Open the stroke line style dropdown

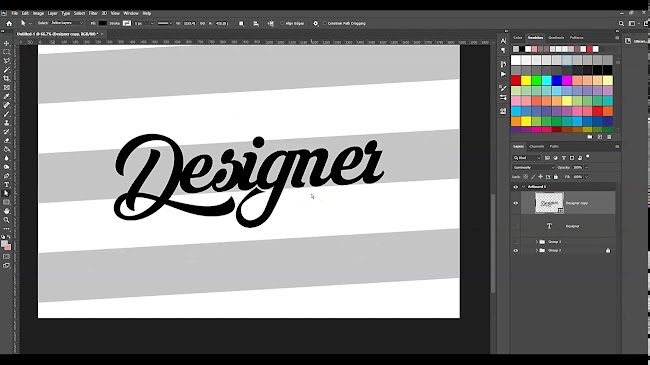165,24
